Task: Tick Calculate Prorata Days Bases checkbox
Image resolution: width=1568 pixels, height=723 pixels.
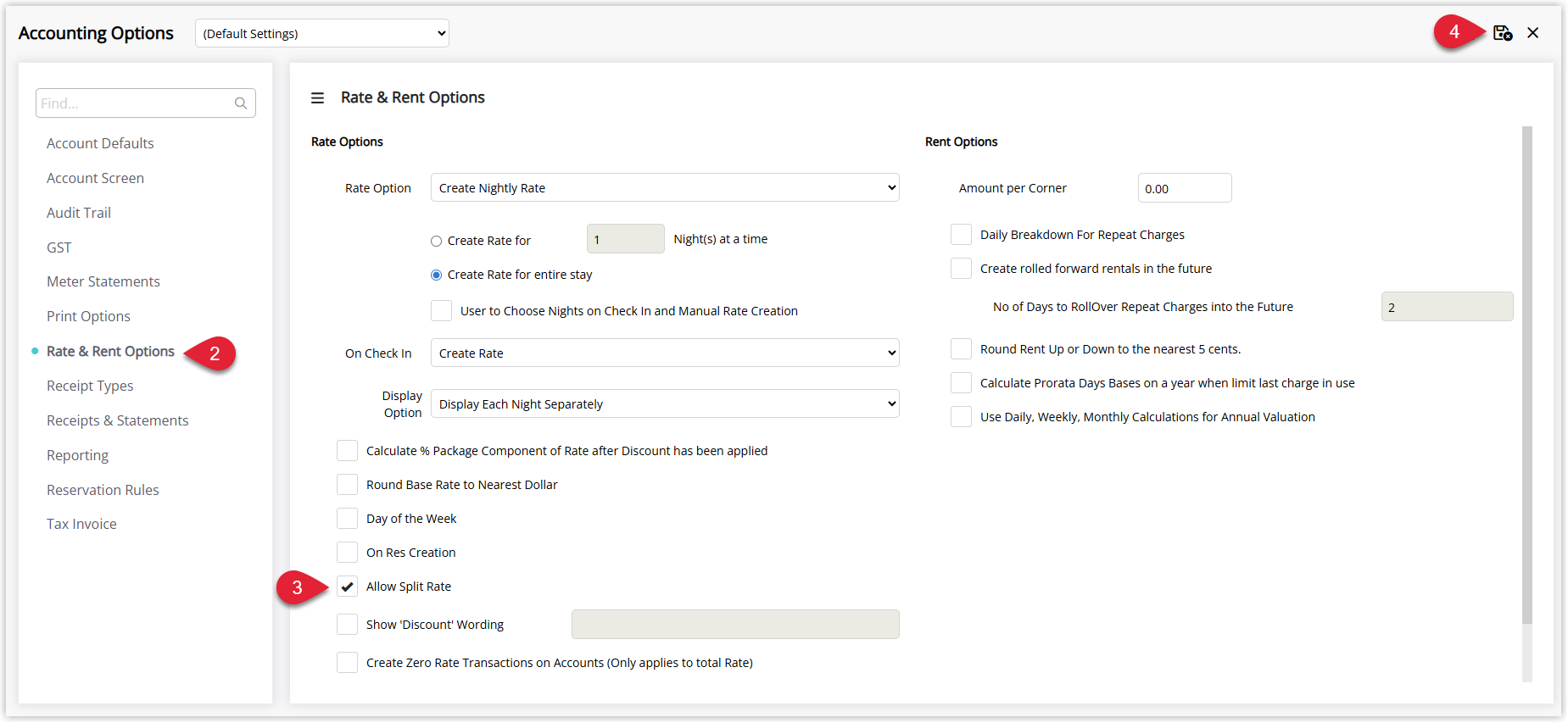Action: pyautogui.click(x=961, y=383)
